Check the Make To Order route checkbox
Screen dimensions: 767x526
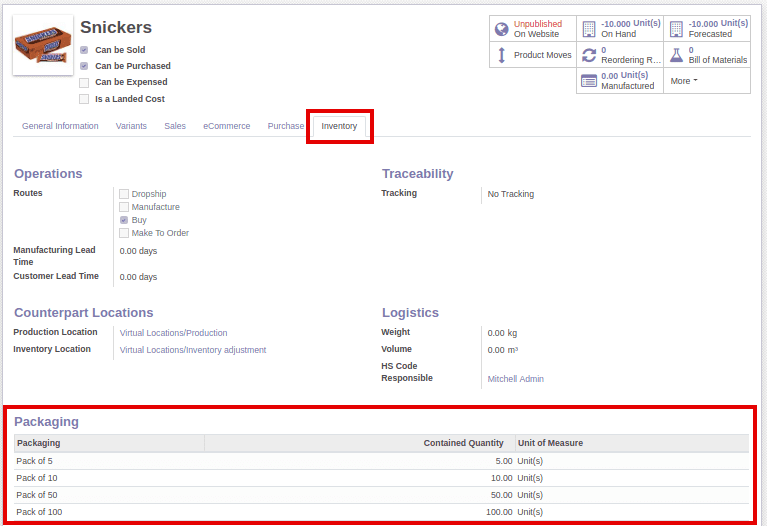pos(124,233)
